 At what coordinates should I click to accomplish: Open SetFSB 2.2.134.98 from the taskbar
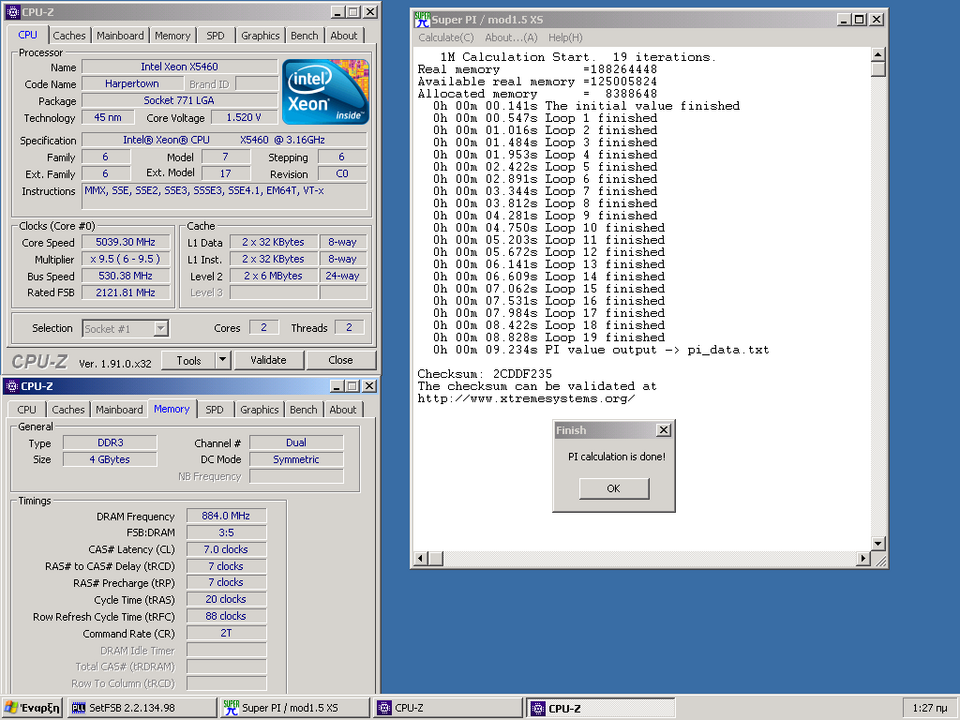click(x=142, y=708)
